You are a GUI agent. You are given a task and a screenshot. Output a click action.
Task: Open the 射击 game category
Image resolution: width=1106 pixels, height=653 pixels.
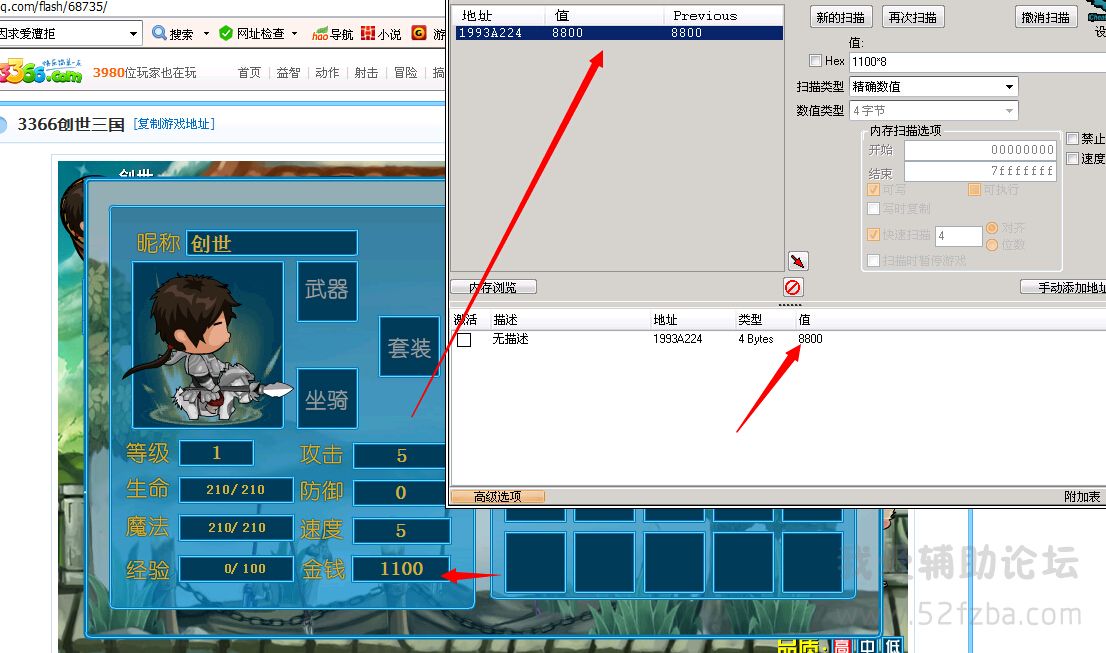[x=366, y=73]
